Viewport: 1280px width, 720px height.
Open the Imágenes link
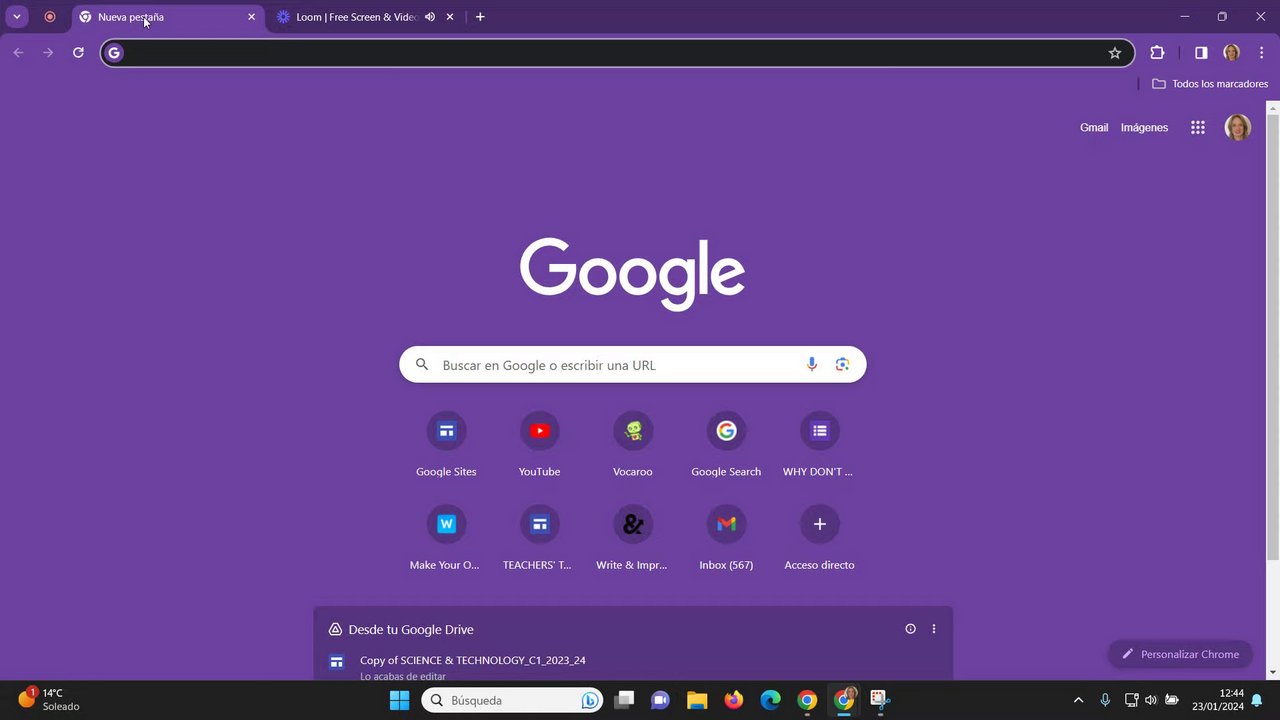coord(1144,127)
